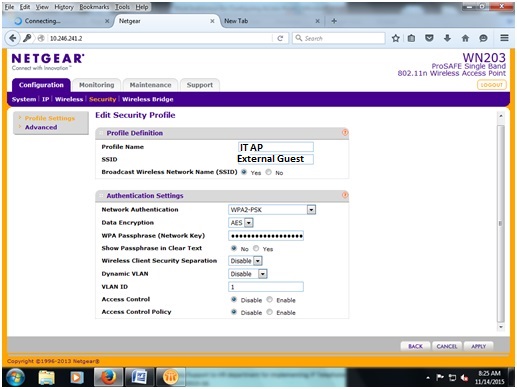The height and width of the screenshot is (389, 517).
Task: Switch to the Maintenance tab
Action: pyautogui.click(x=150, y=85)
